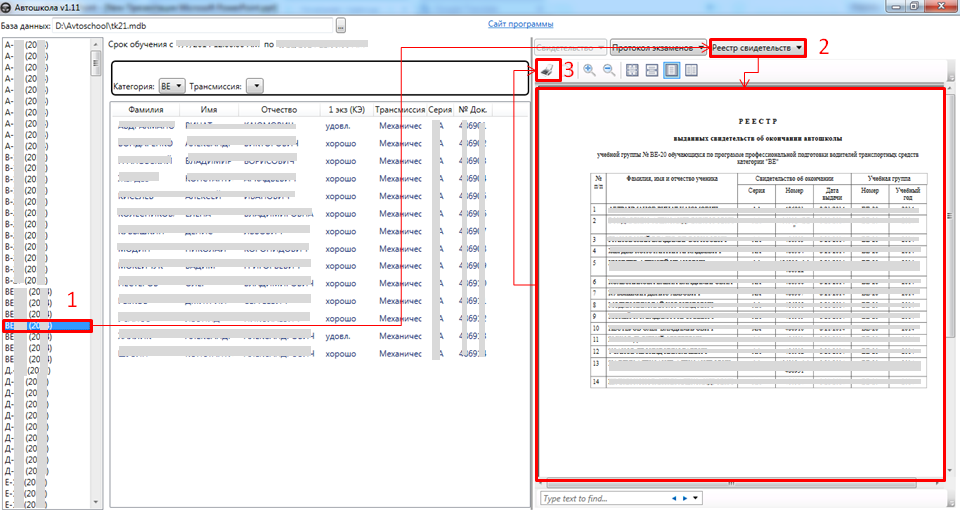Click the 'Type text to find' field
960x510 pixels.
click(600, 497)
